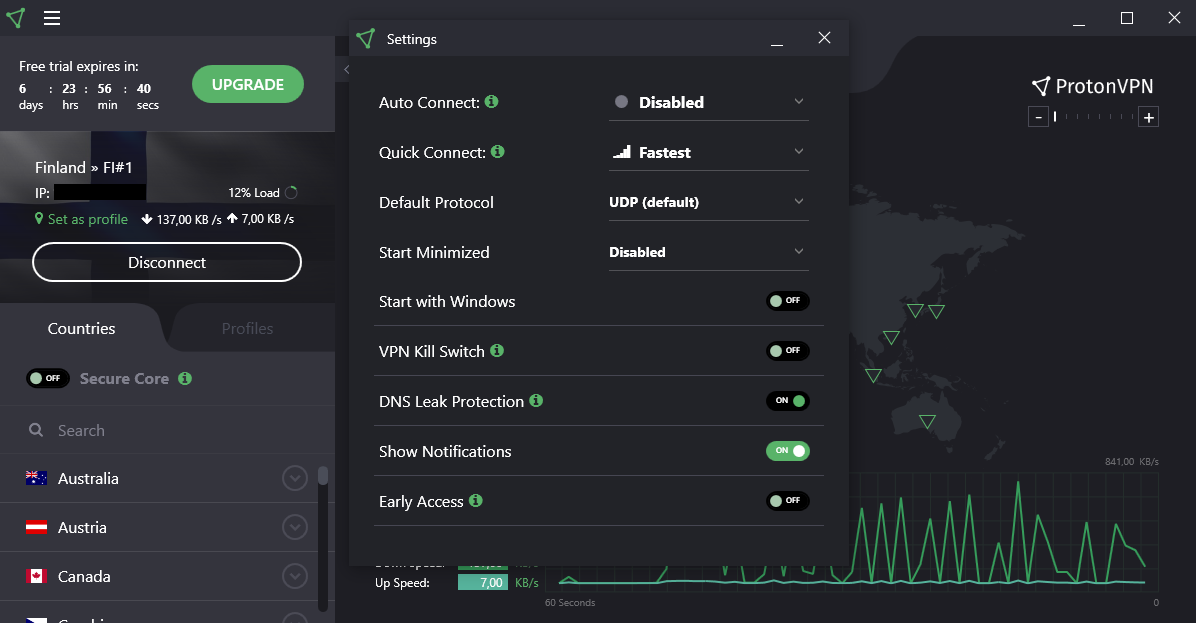This screenshot has width=1196, height=623.
Task: Click the Australia flag icon
Action: (36, 478)
